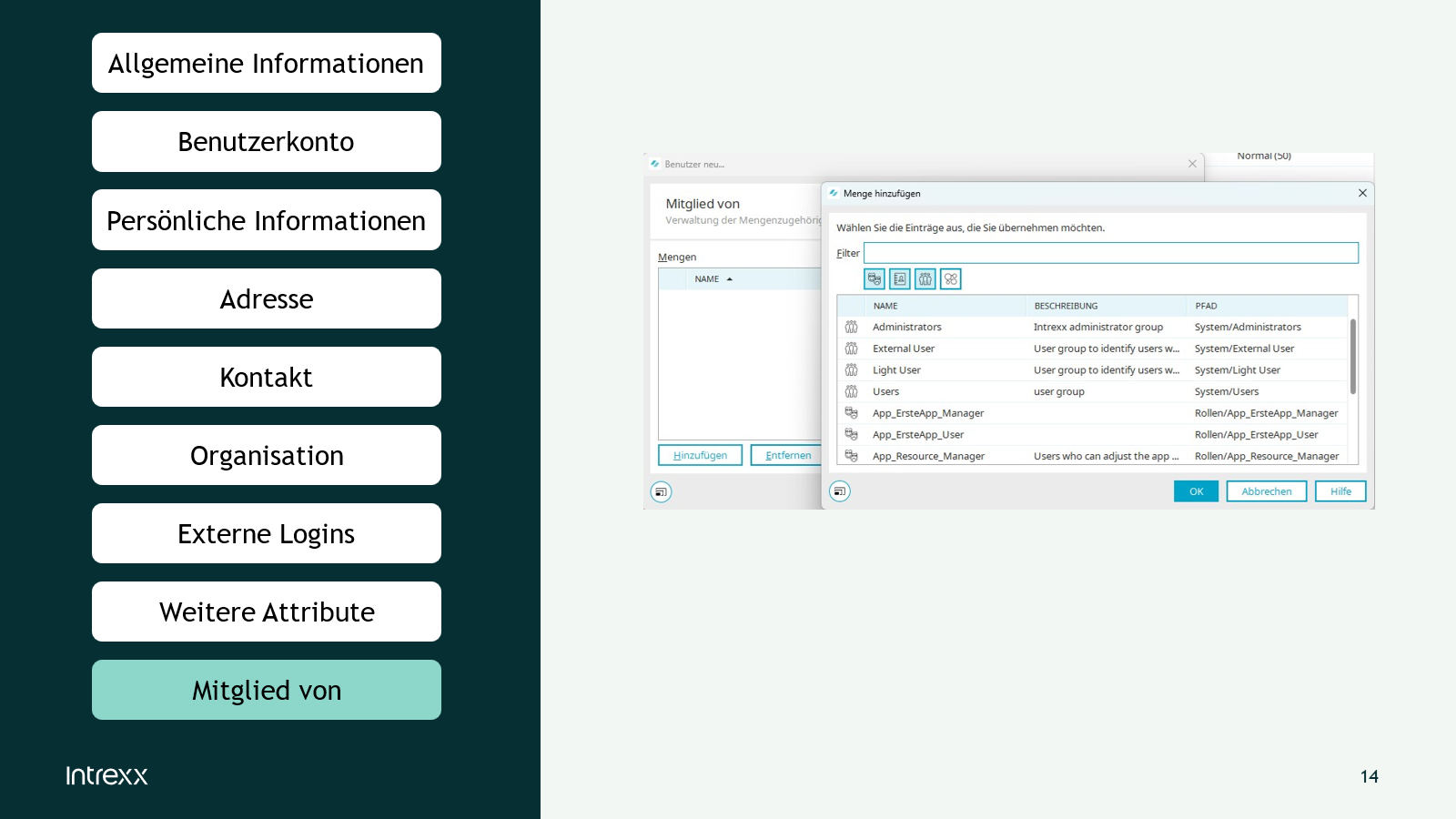Click the App_ErsteApp_Manager role icon
Screen dimensions: 1456x819
tap(851, 413)
